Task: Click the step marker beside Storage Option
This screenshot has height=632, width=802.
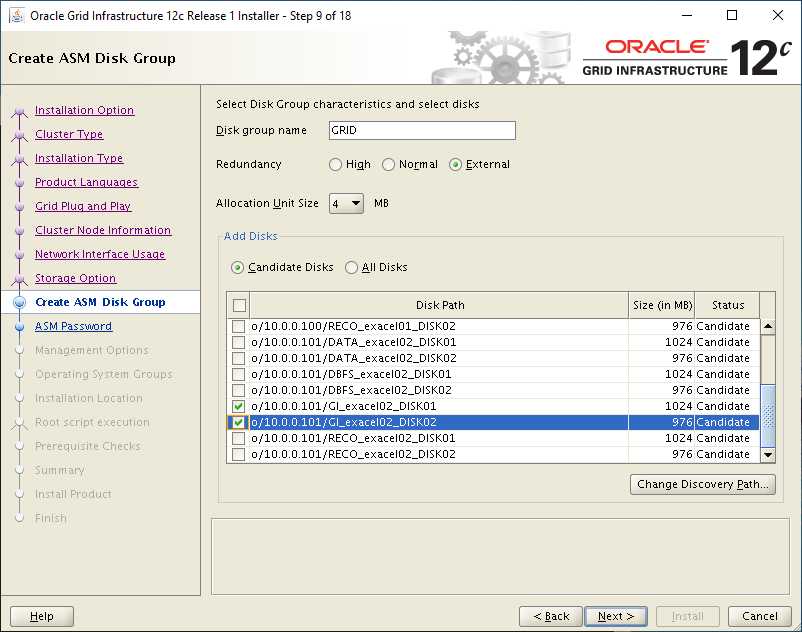Action: pos(19,279)
